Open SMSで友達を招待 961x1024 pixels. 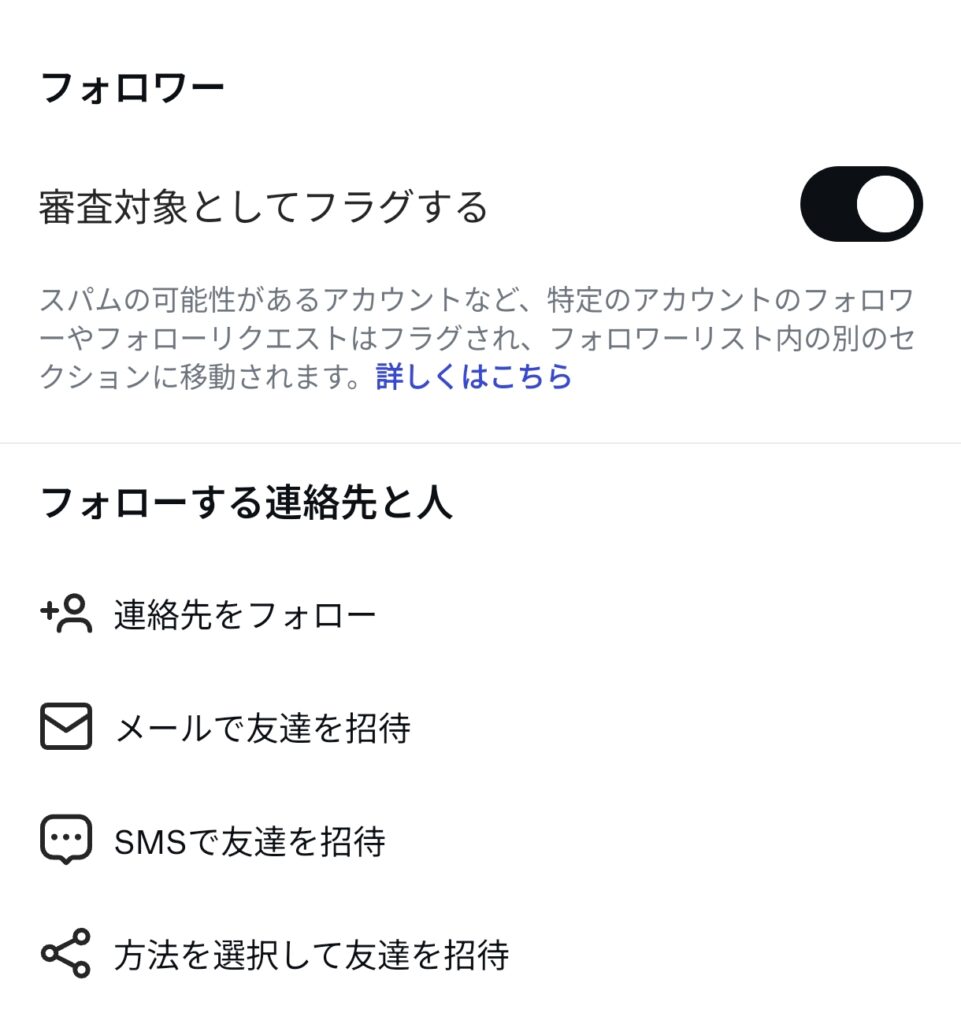coord(250,841)
